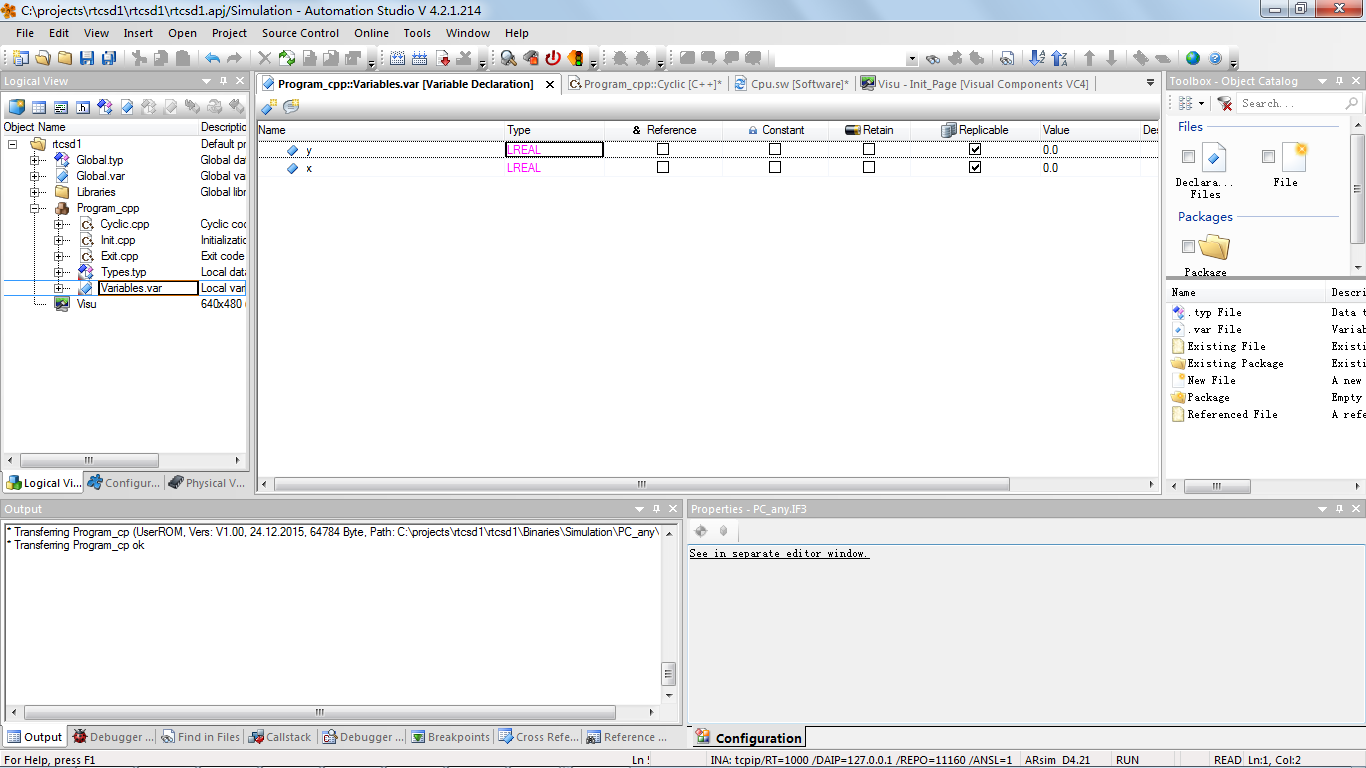1366x768 pixels.
Task: Check the Declaration Files checkbox in the Toolbox
Action: point(1188,156)
